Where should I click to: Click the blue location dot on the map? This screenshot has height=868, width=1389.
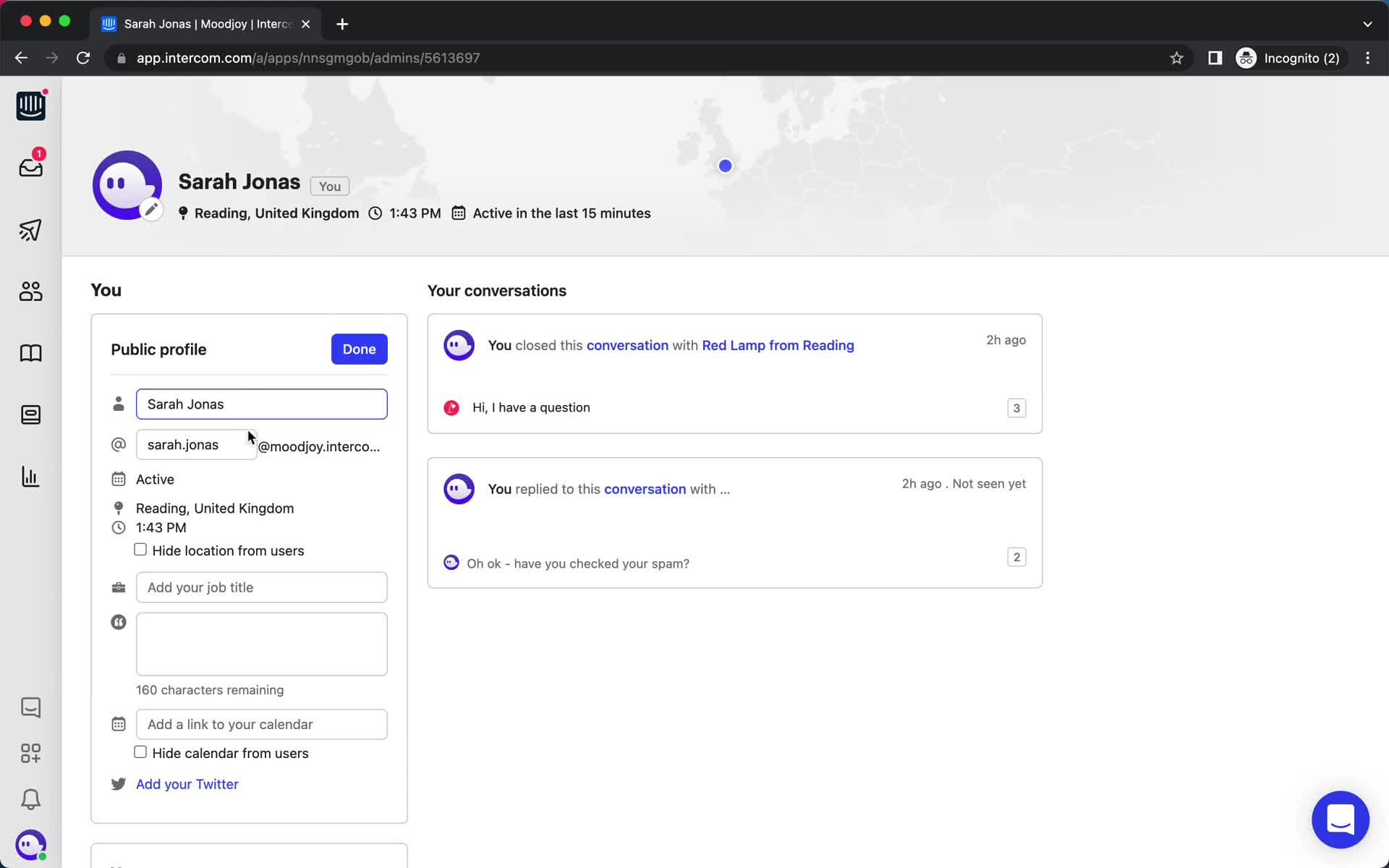click(x=726, y=166)
